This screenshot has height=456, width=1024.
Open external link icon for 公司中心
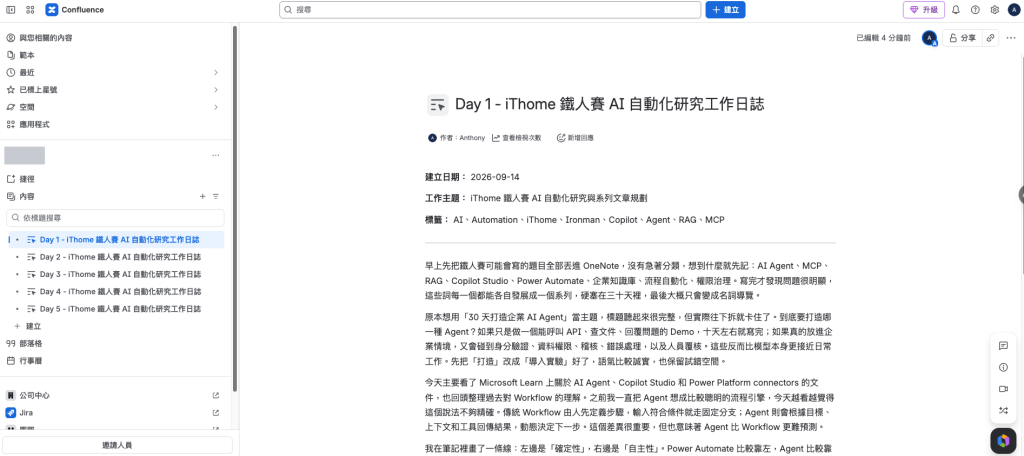tap(216, 396)
